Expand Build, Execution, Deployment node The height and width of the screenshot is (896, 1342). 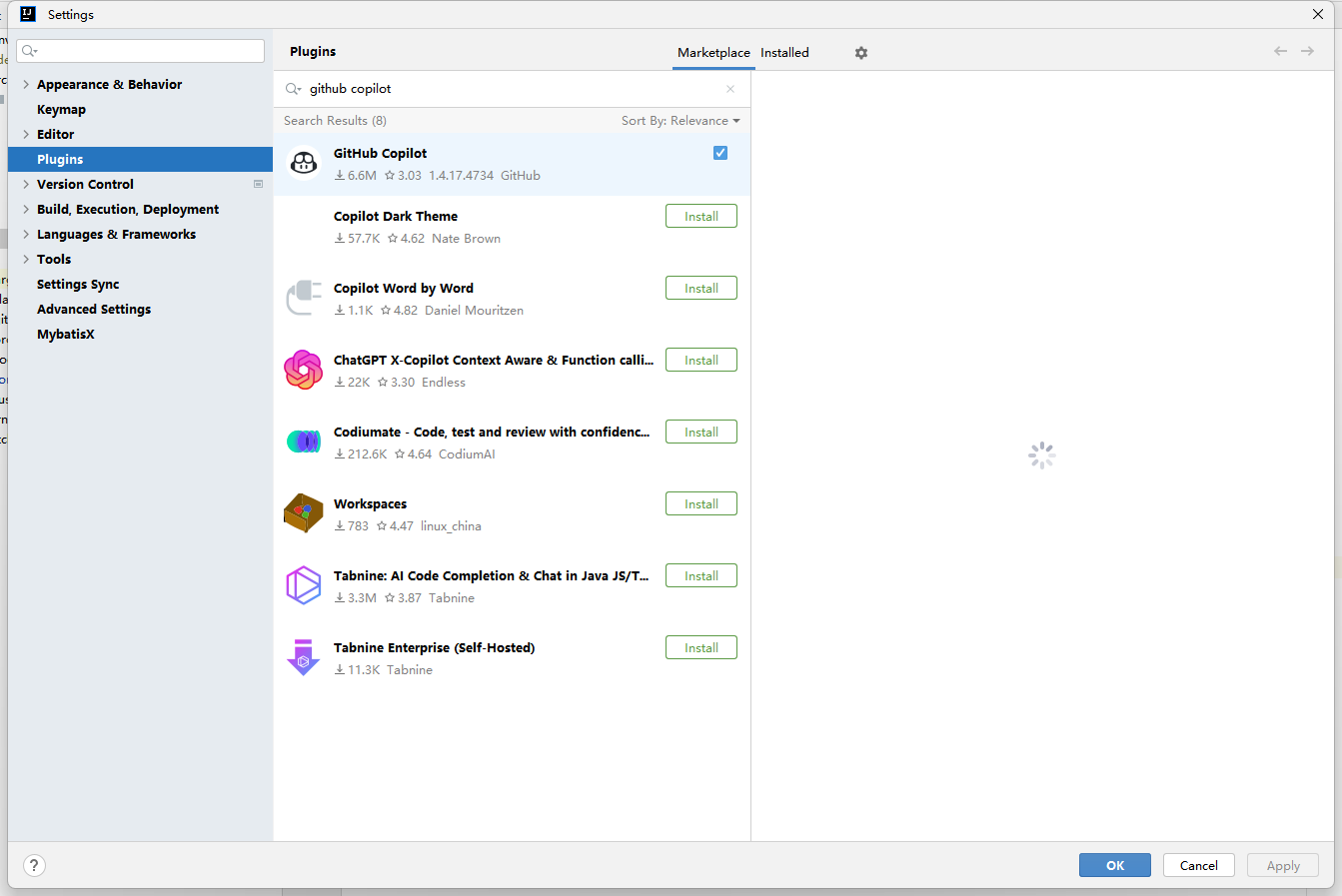[x=26, y=210]
